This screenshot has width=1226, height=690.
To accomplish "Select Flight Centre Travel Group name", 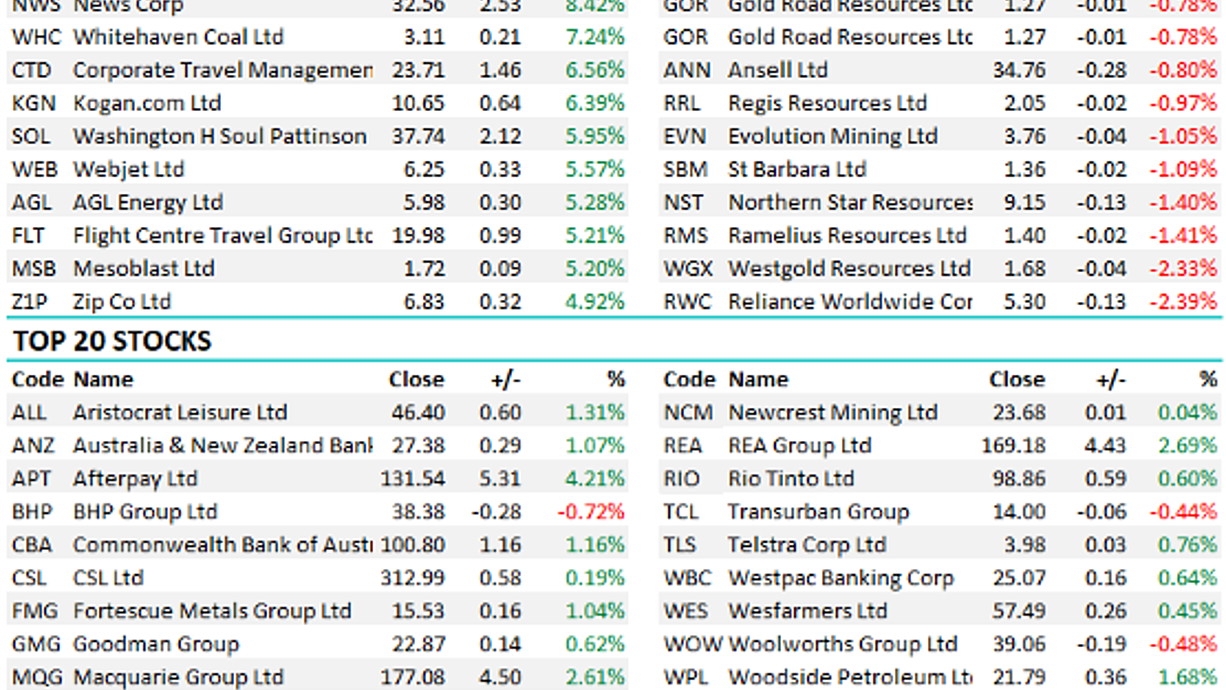I will pos(222,235).
